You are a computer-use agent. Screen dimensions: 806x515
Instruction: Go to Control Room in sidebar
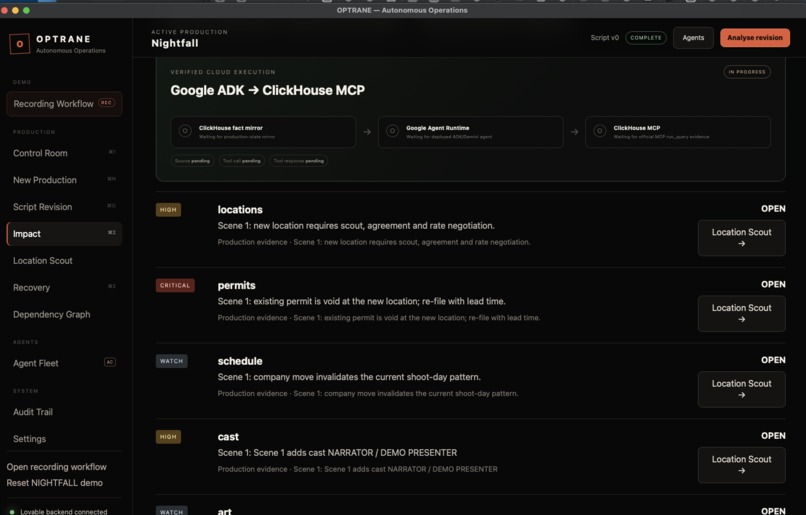64,153
